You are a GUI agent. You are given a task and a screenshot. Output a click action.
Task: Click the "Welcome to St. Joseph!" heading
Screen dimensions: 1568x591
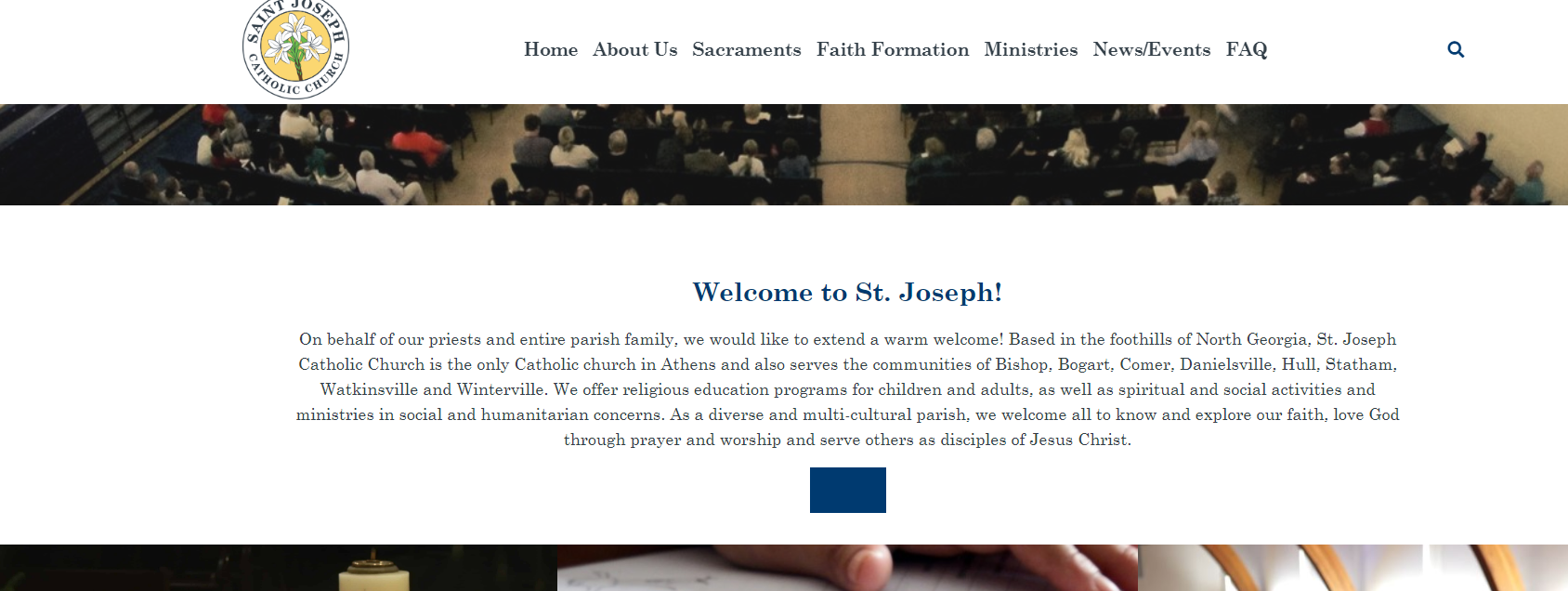tap(847, 293)
